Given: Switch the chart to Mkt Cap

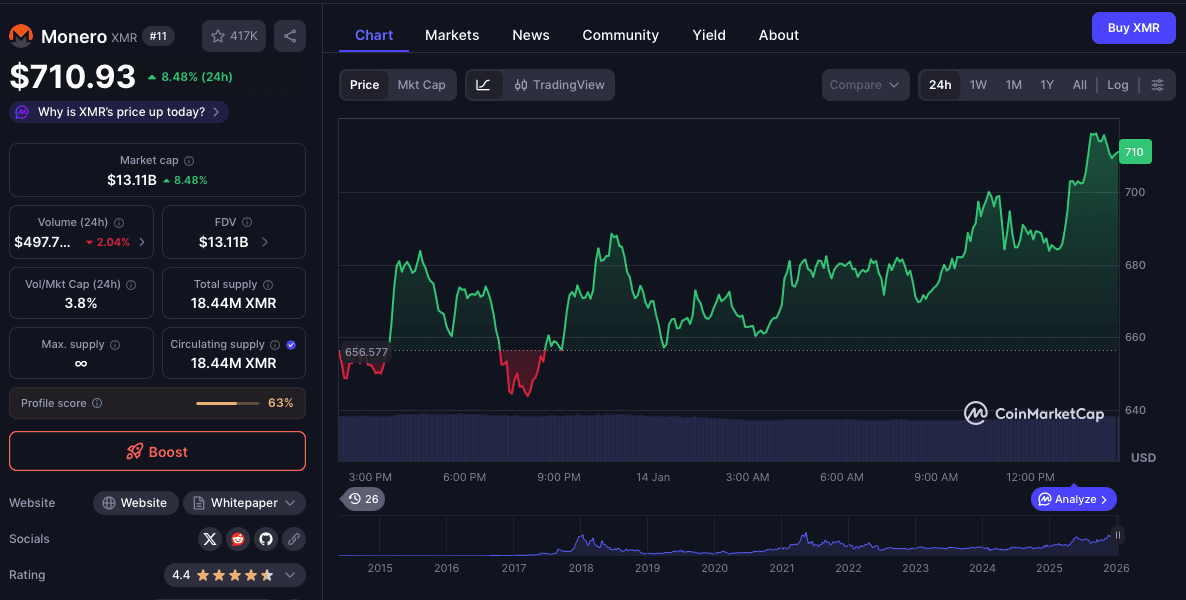Looking at the screenshot, I should click(x=421, y=85).
